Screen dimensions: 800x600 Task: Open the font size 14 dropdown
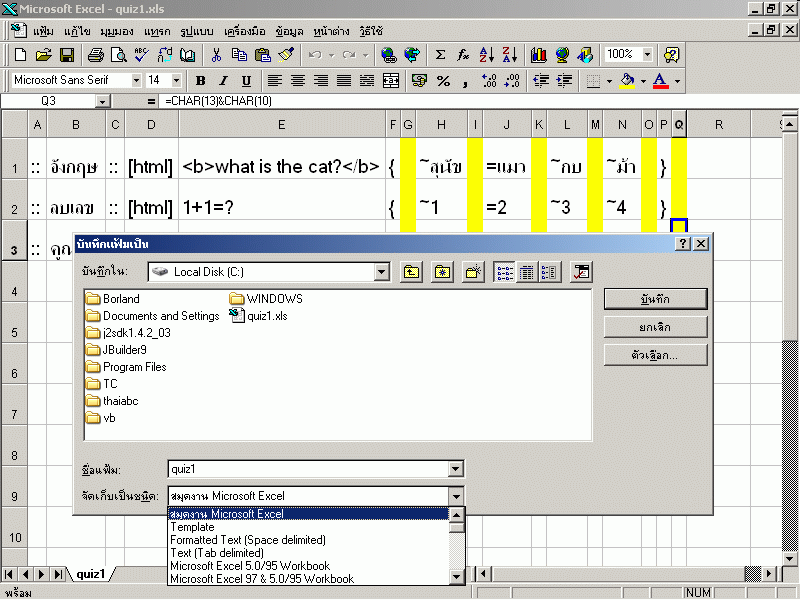pyautogui.click(x=176, y=80)
